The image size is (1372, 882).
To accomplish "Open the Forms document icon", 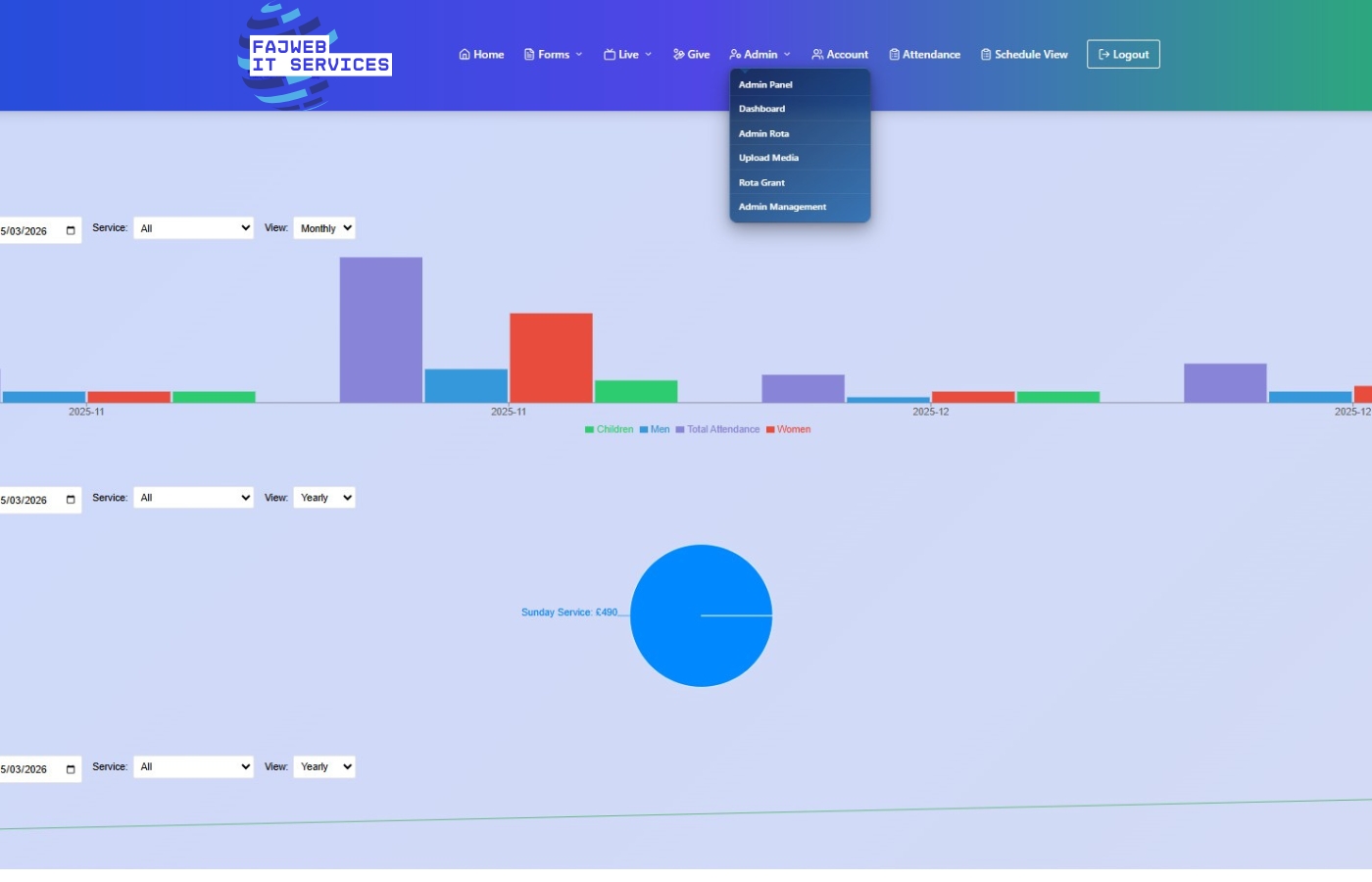I will click(528, 54).
